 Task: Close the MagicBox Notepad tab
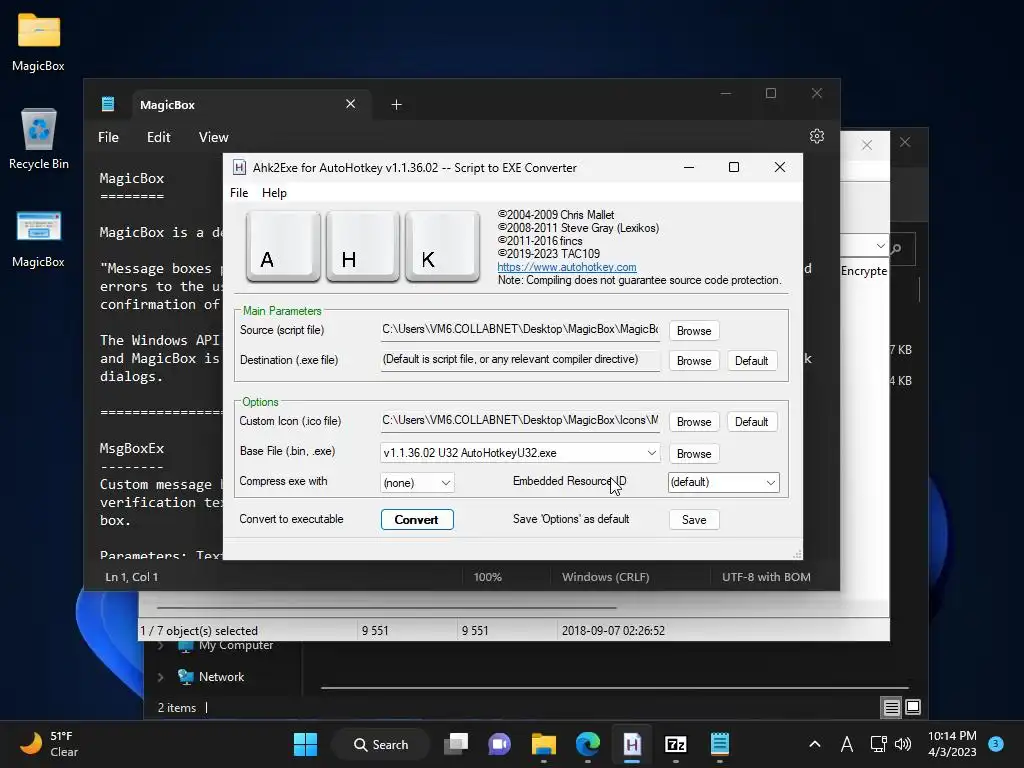click(351, 104)
